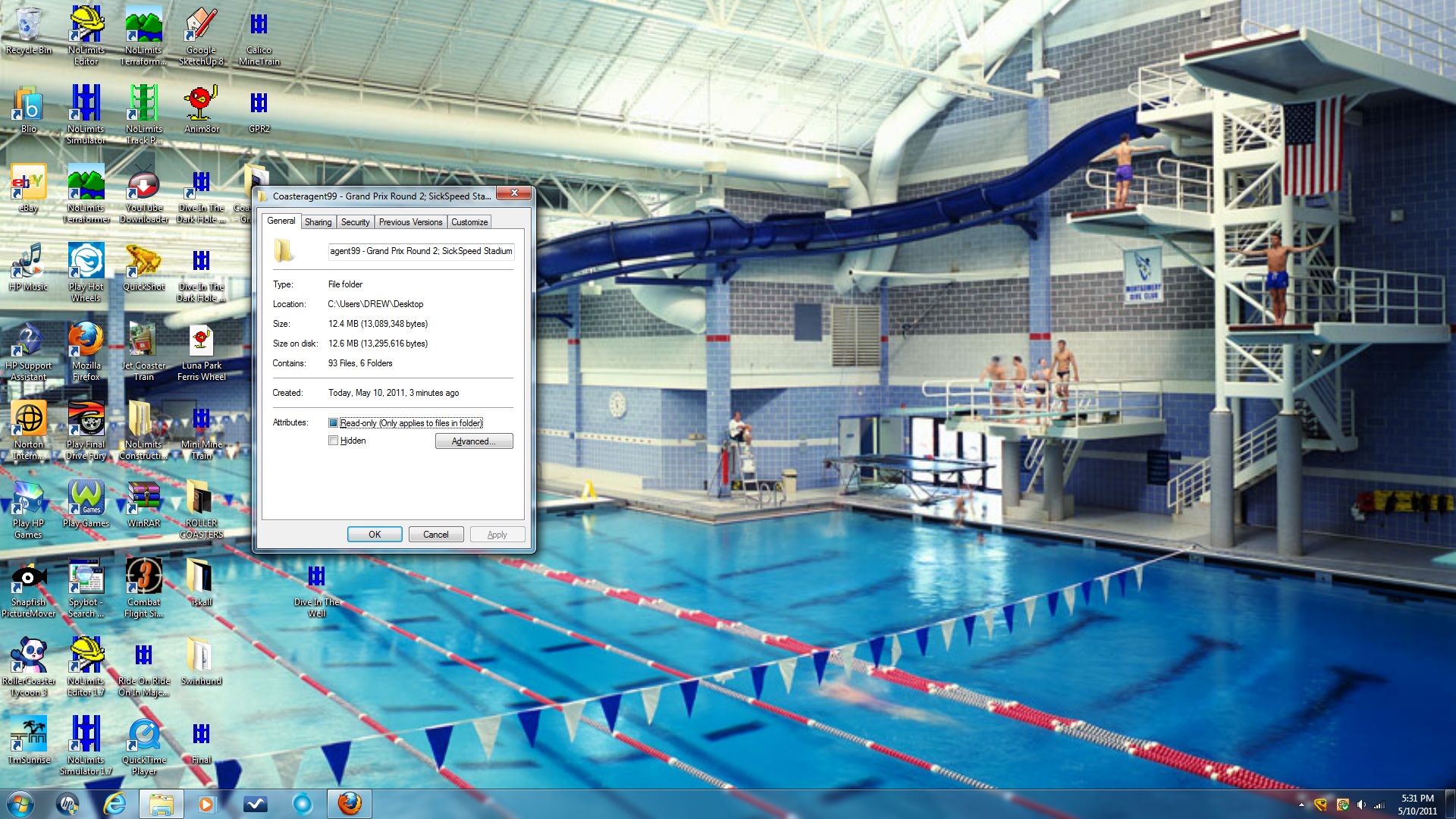Open the Recycle Bin desktop icon
Viewport: 1456px width, 819px height.
coord(28,30)
